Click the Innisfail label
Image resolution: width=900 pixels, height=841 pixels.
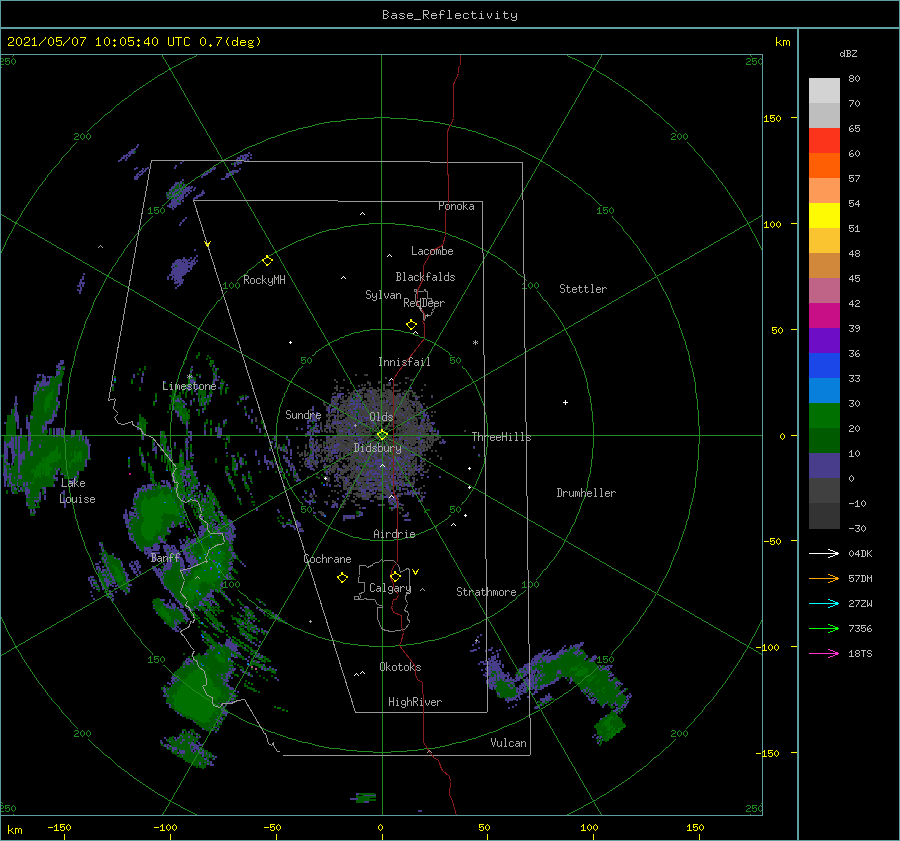point(404,362)
